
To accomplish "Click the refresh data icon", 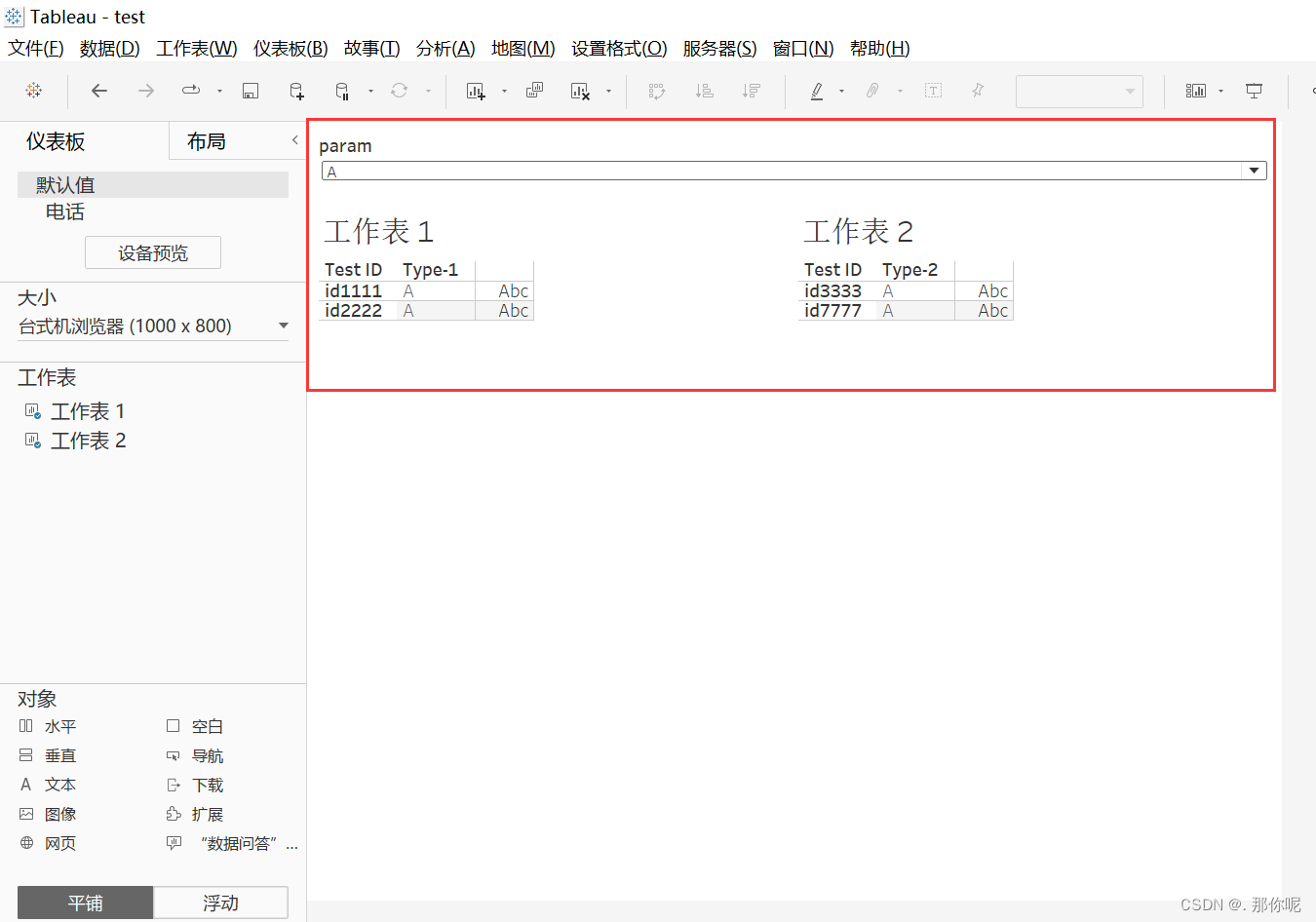I will point(399,91).
